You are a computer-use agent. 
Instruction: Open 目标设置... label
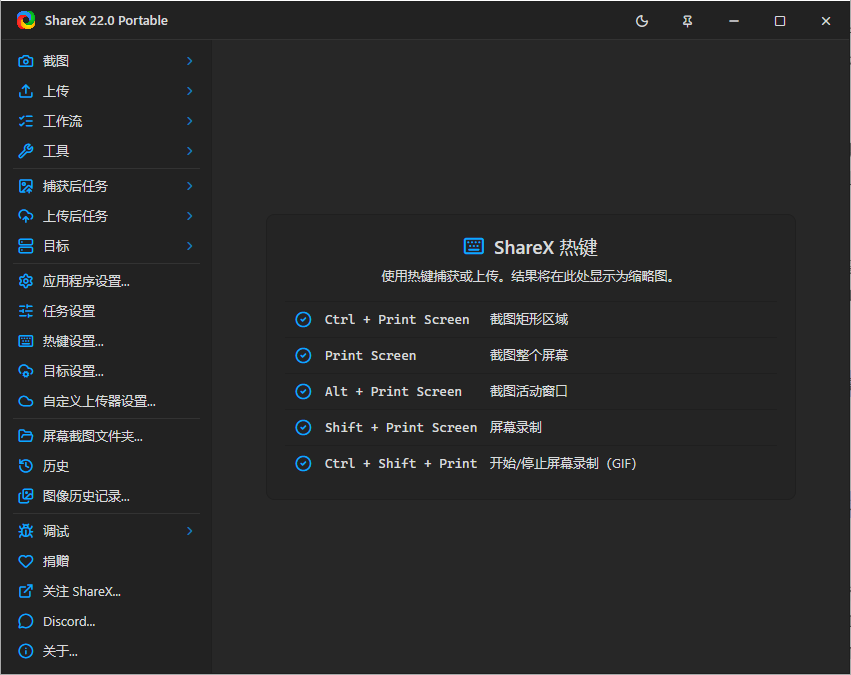73,371
